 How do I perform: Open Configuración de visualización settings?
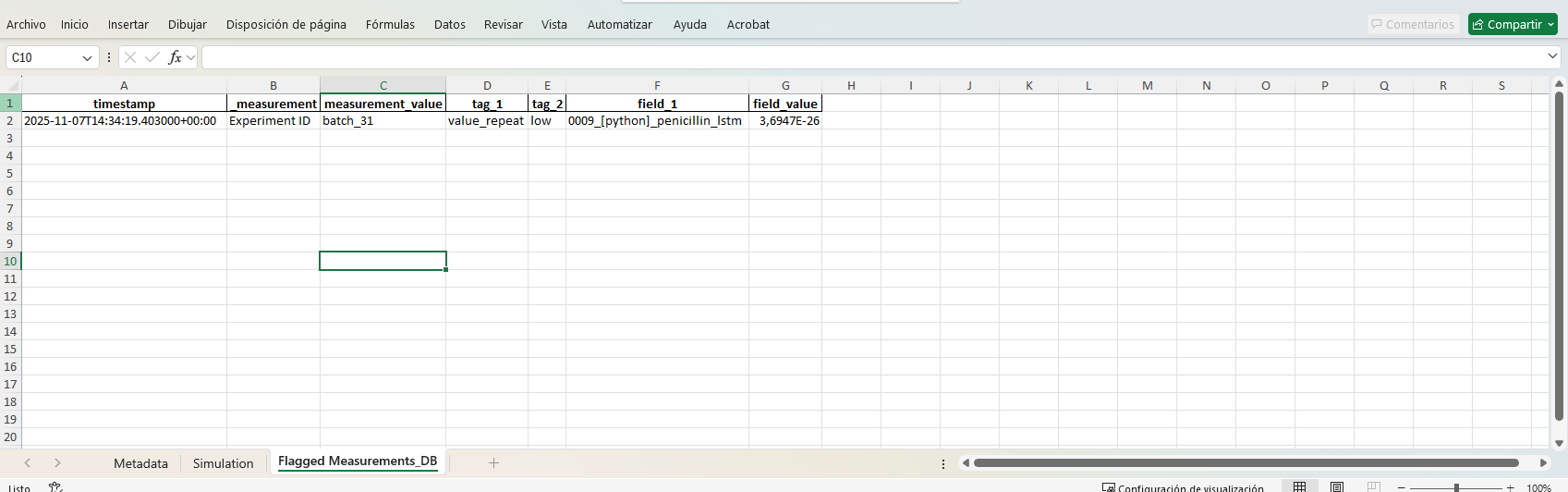click(x=1183, y=487)
